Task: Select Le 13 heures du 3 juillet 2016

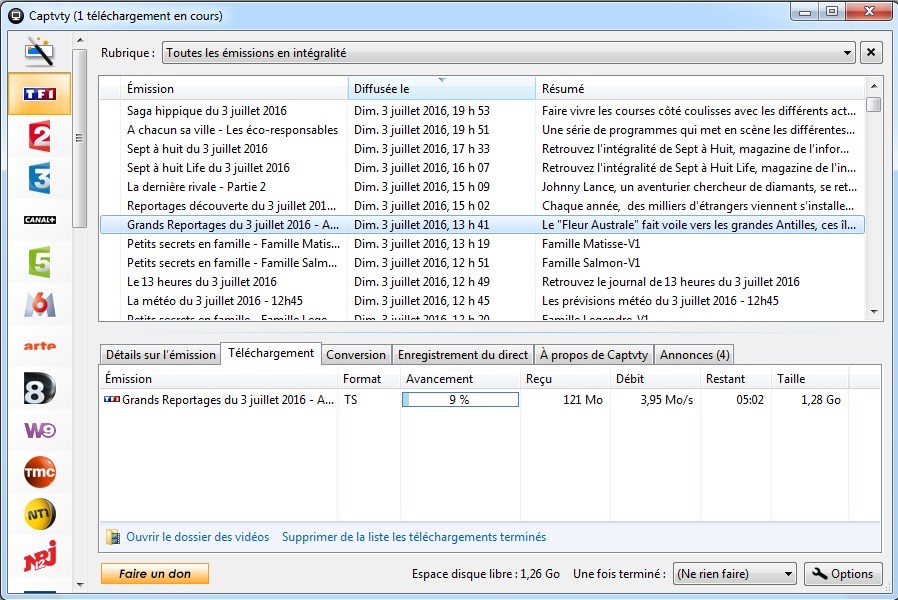Action: 482,282
